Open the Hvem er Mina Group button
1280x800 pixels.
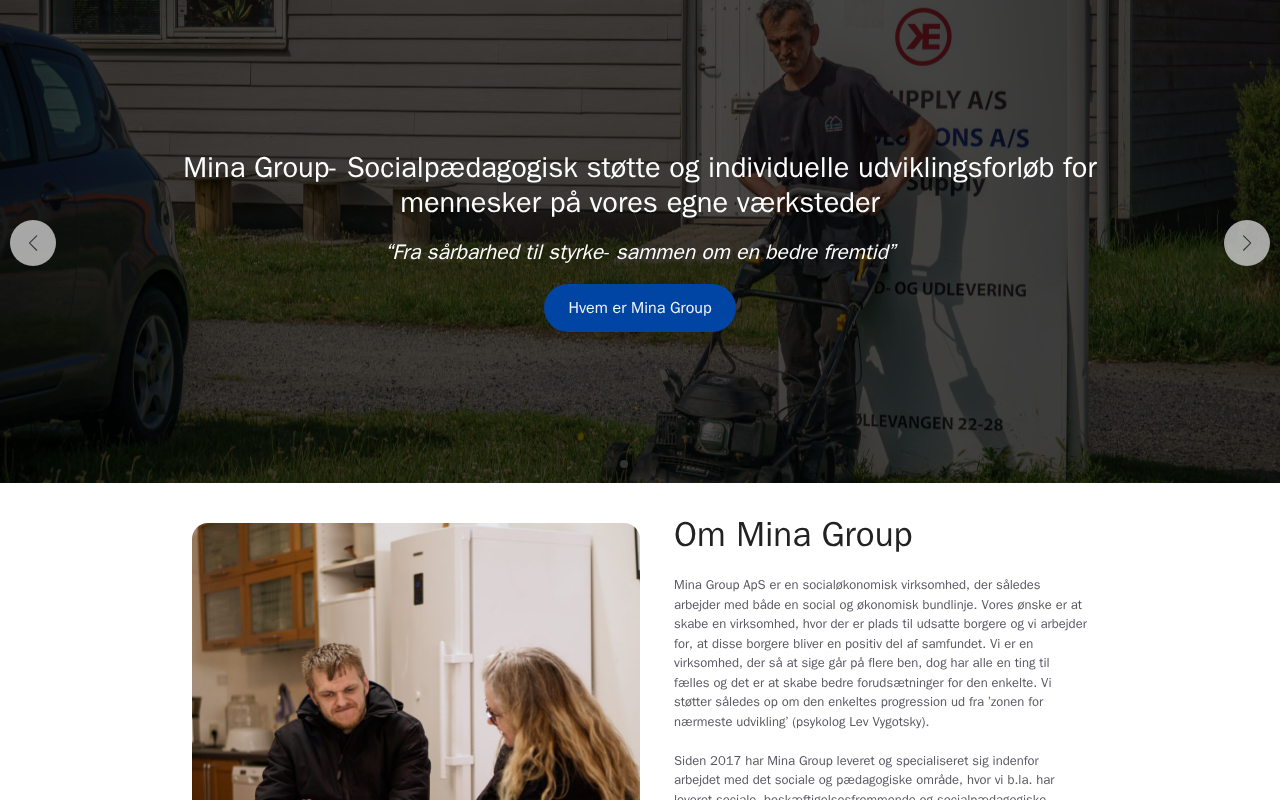coord(640,308)
